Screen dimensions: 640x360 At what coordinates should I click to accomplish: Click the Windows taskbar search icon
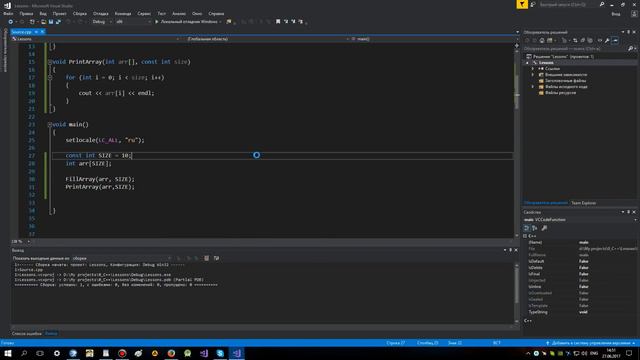point(24,353)
